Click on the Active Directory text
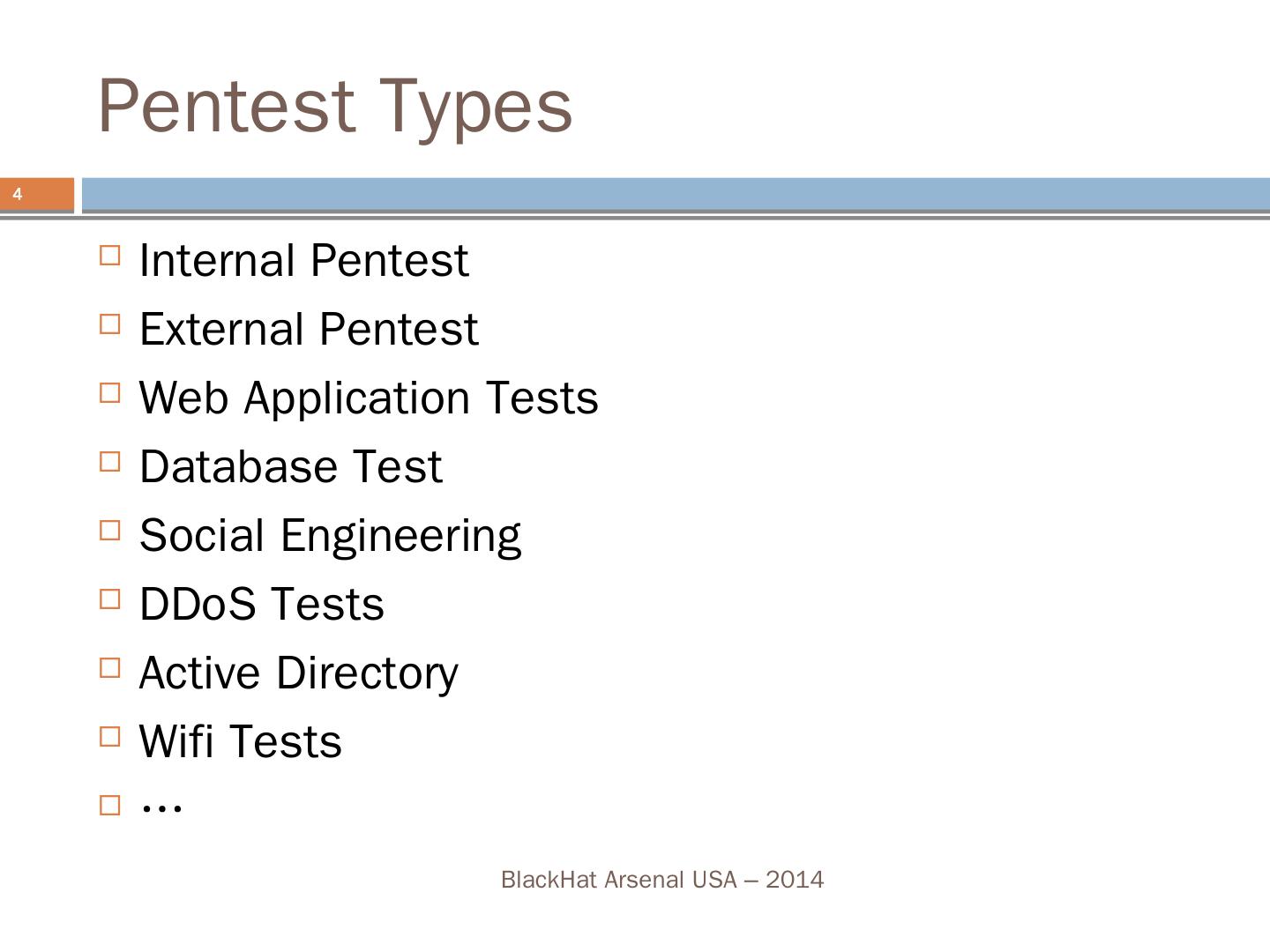 click(298, 673)
